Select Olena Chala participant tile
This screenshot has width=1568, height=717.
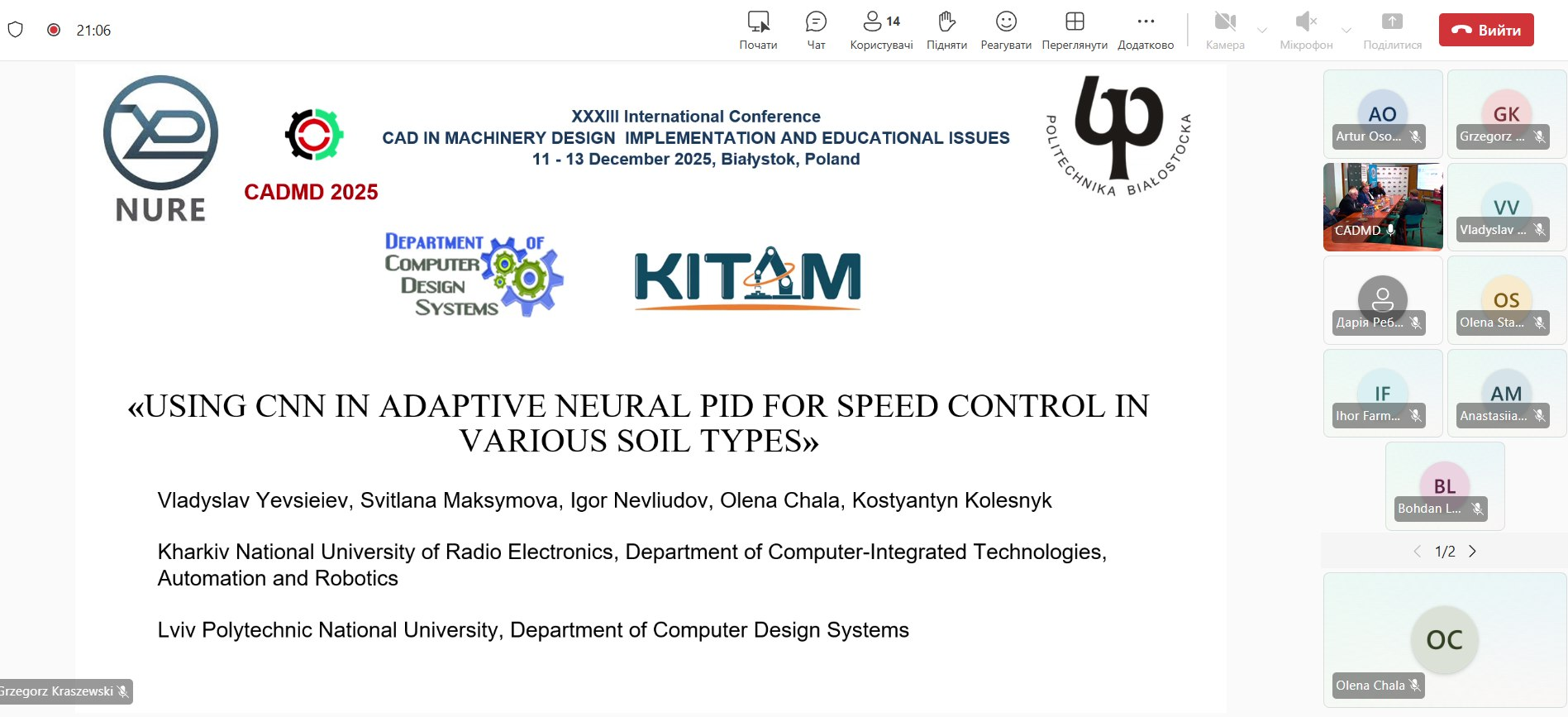click(1444, 639)
